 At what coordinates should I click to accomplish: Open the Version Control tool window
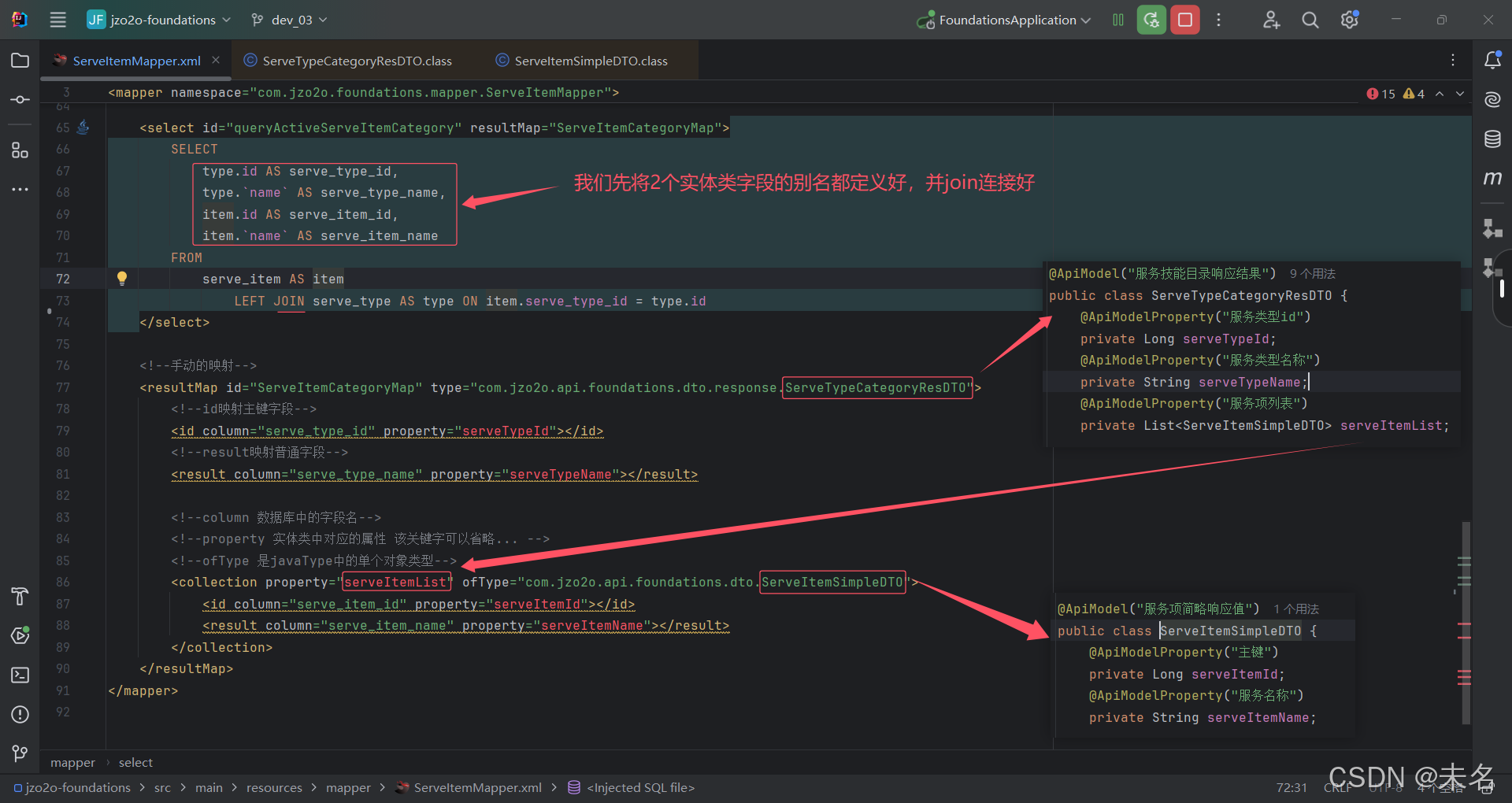(20, 753)
